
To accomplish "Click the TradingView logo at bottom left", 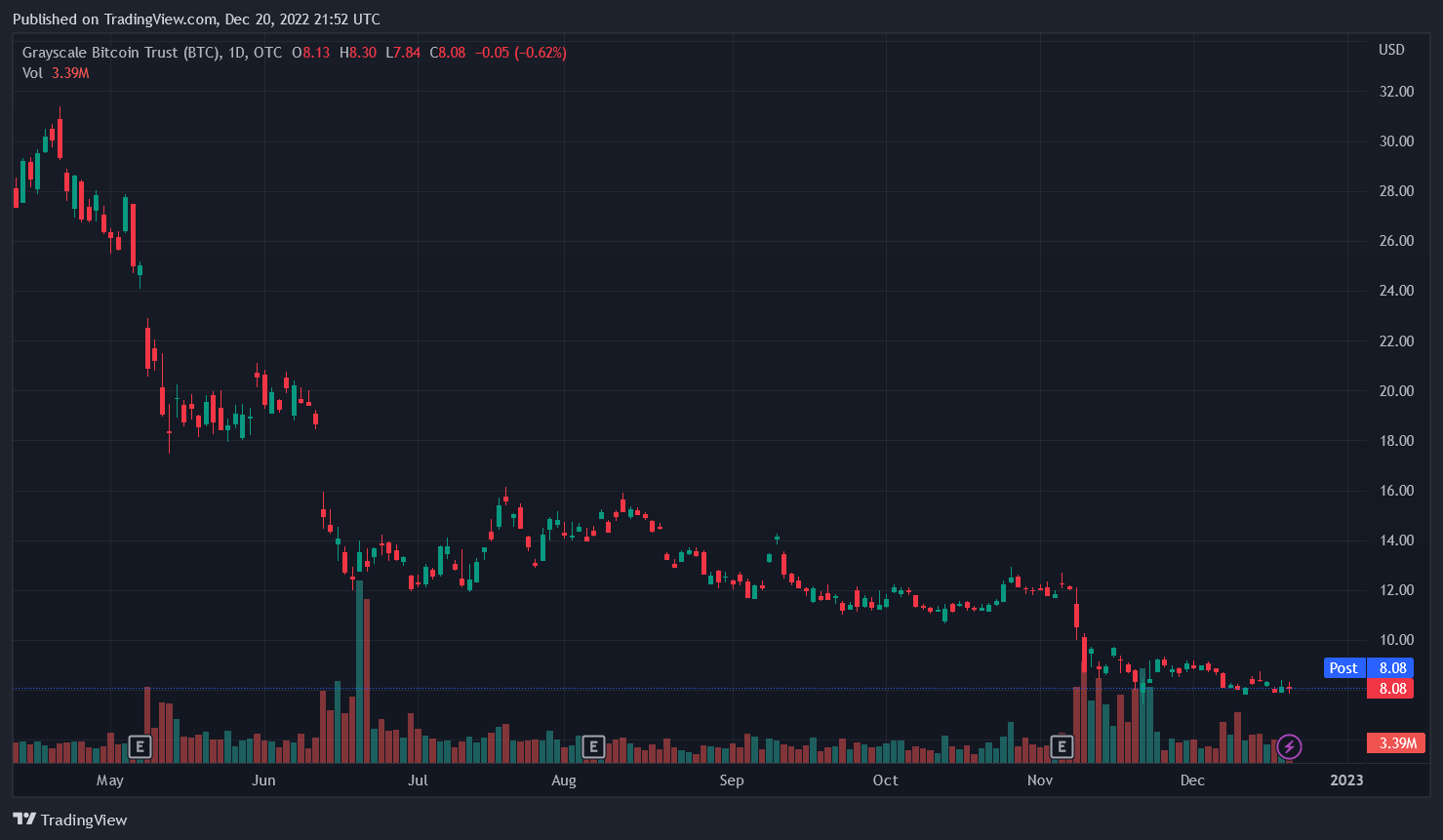I will tap(70, 820).
